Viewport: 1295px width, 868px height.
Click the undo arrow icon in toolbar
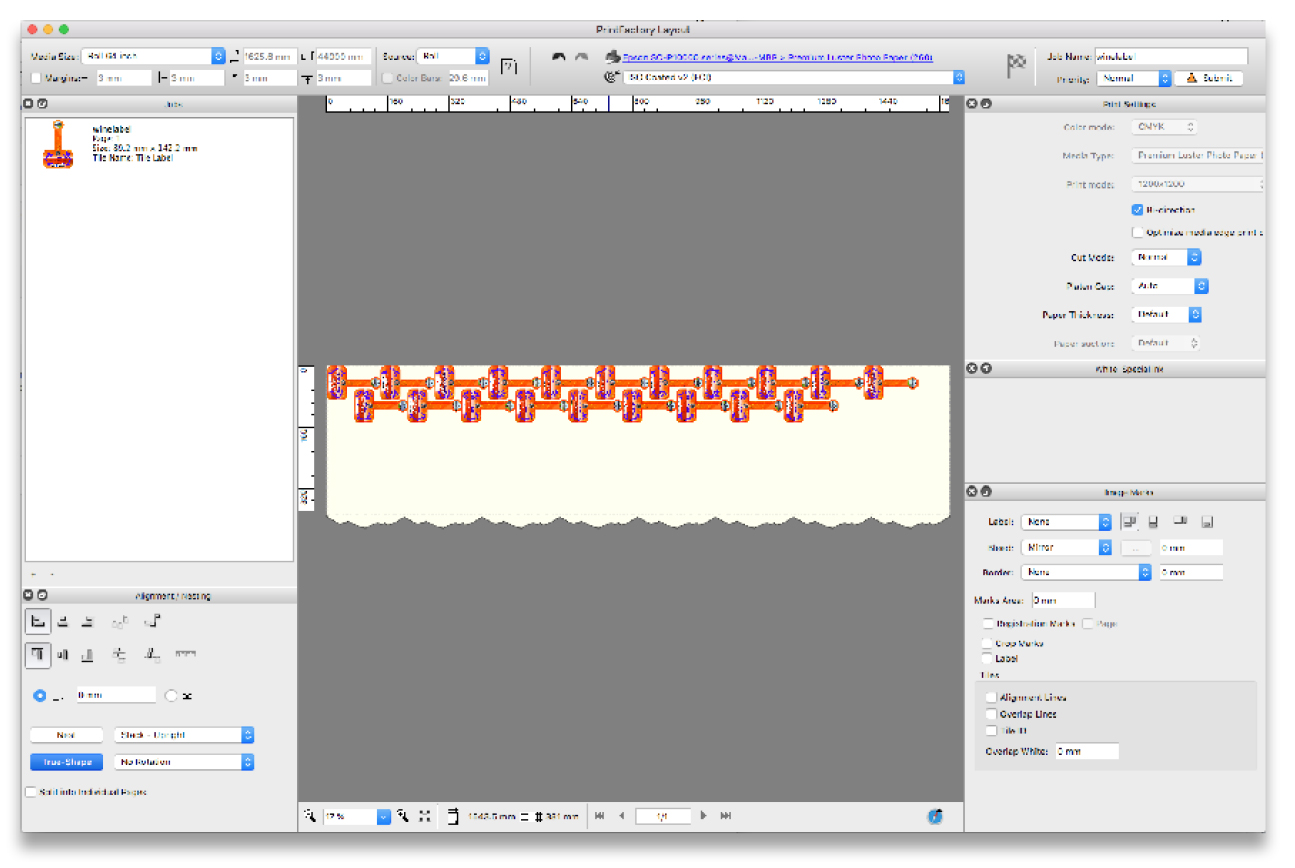(559, 58)
